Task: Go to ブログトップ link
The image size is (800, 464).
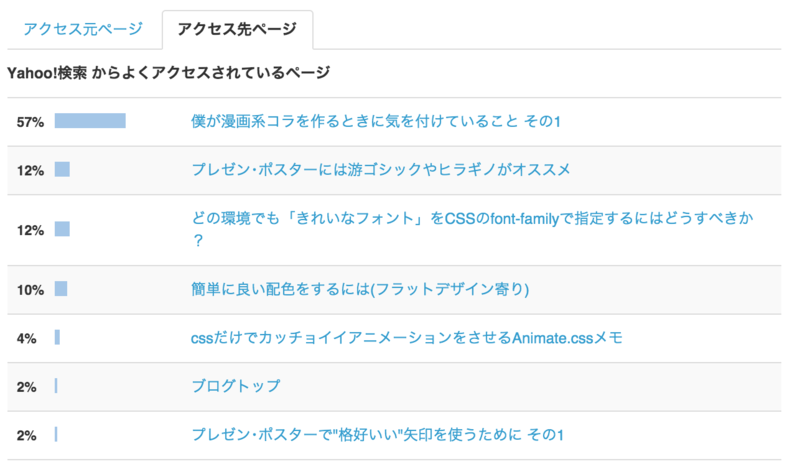Action: tap(236, 387)
